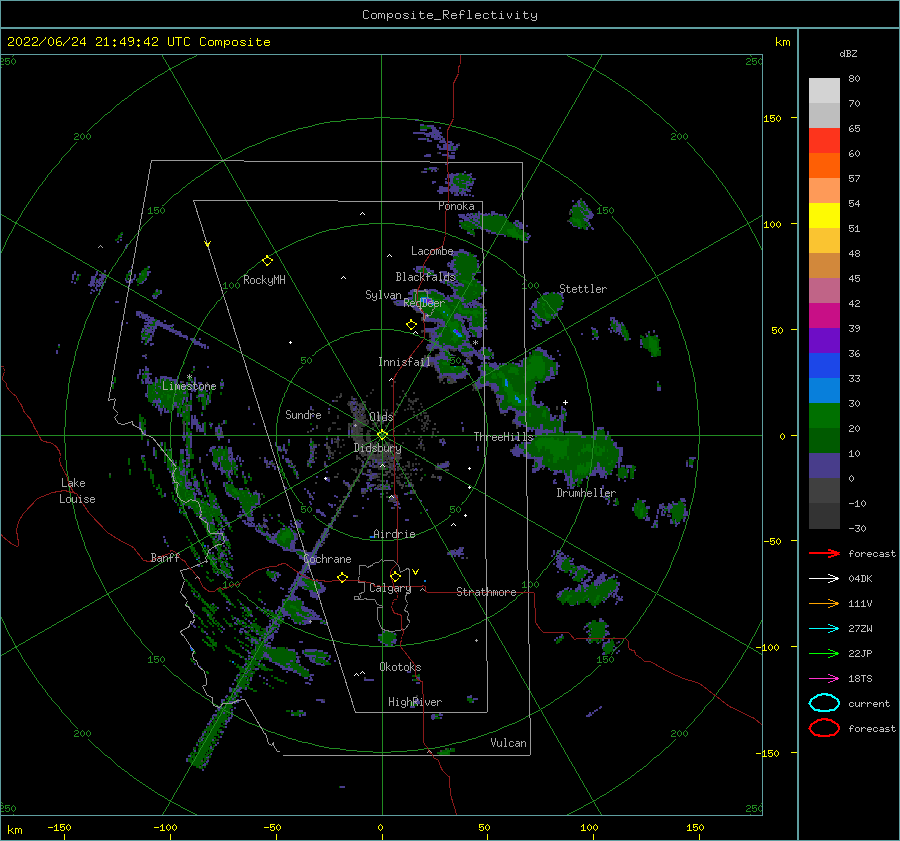900x841 pixels.
Task: Click the red 65 dBZ color swatch
Action: coord(824,141)
